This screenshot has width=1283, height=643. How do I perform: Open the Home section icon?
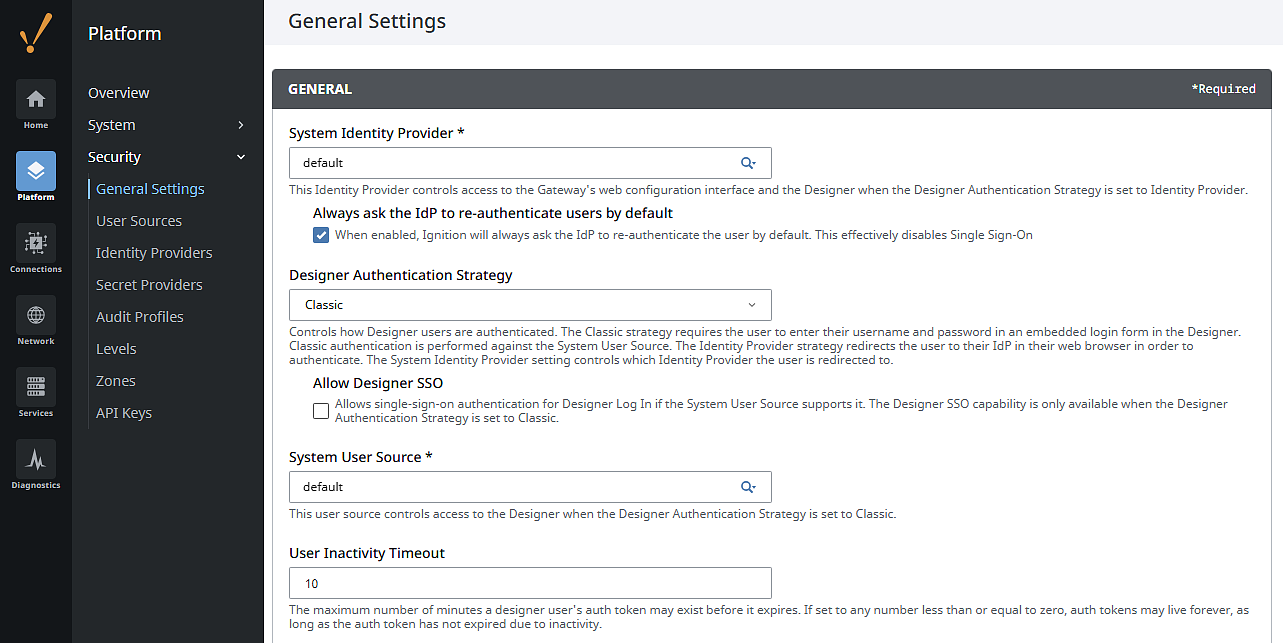(36, 99)
